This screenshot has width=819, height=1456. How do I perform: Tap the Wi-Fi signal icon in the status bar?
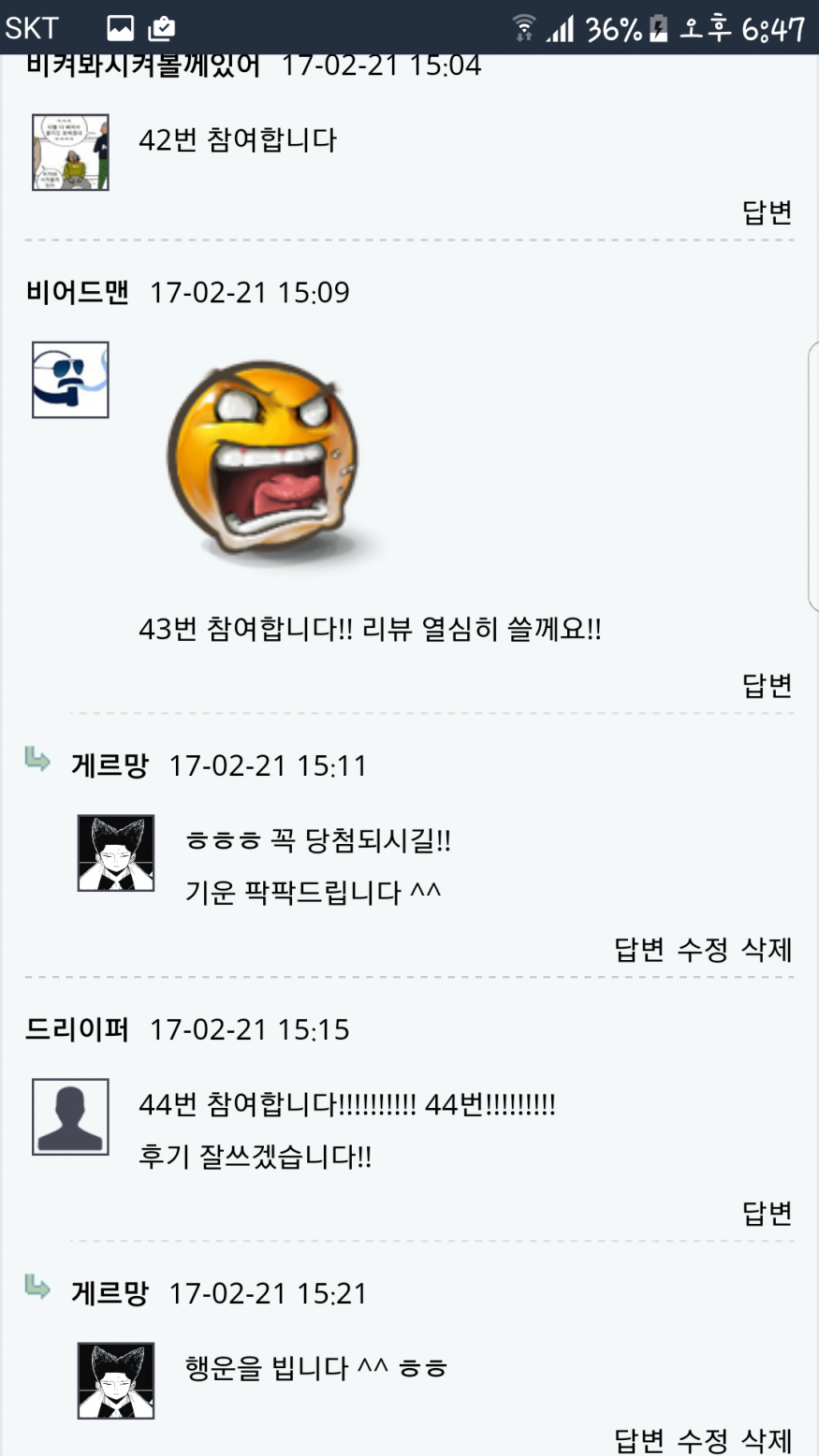[524, 27]
